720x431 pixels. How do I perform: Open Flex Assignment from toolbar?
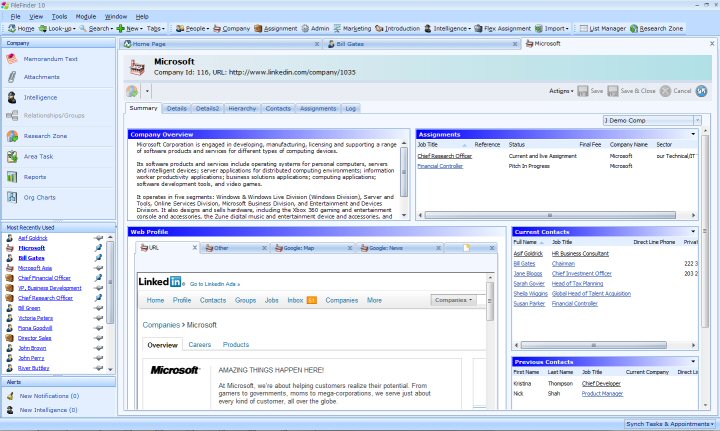tap(502, 28)
